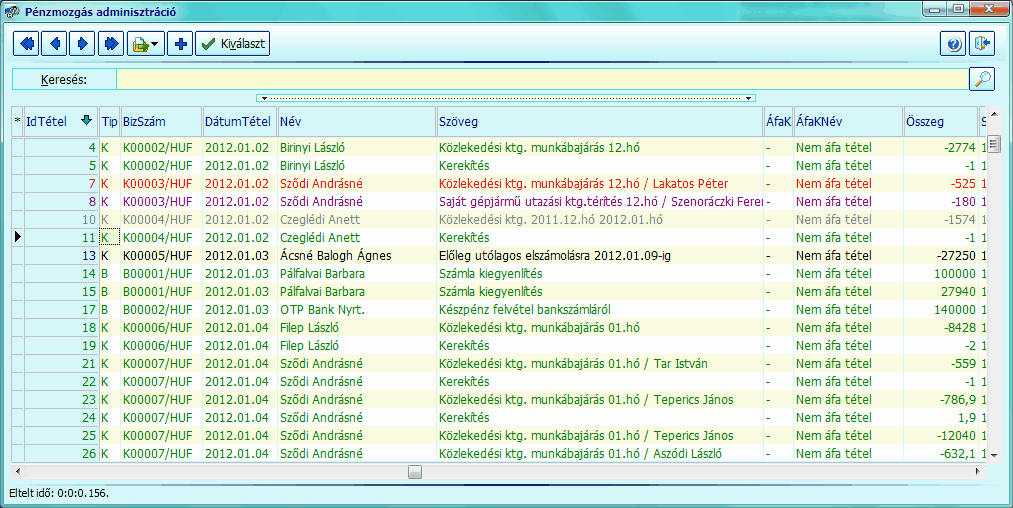Select the current row indicator arrow
This screenshot has height=508, width=1013.
click(17, 237)
